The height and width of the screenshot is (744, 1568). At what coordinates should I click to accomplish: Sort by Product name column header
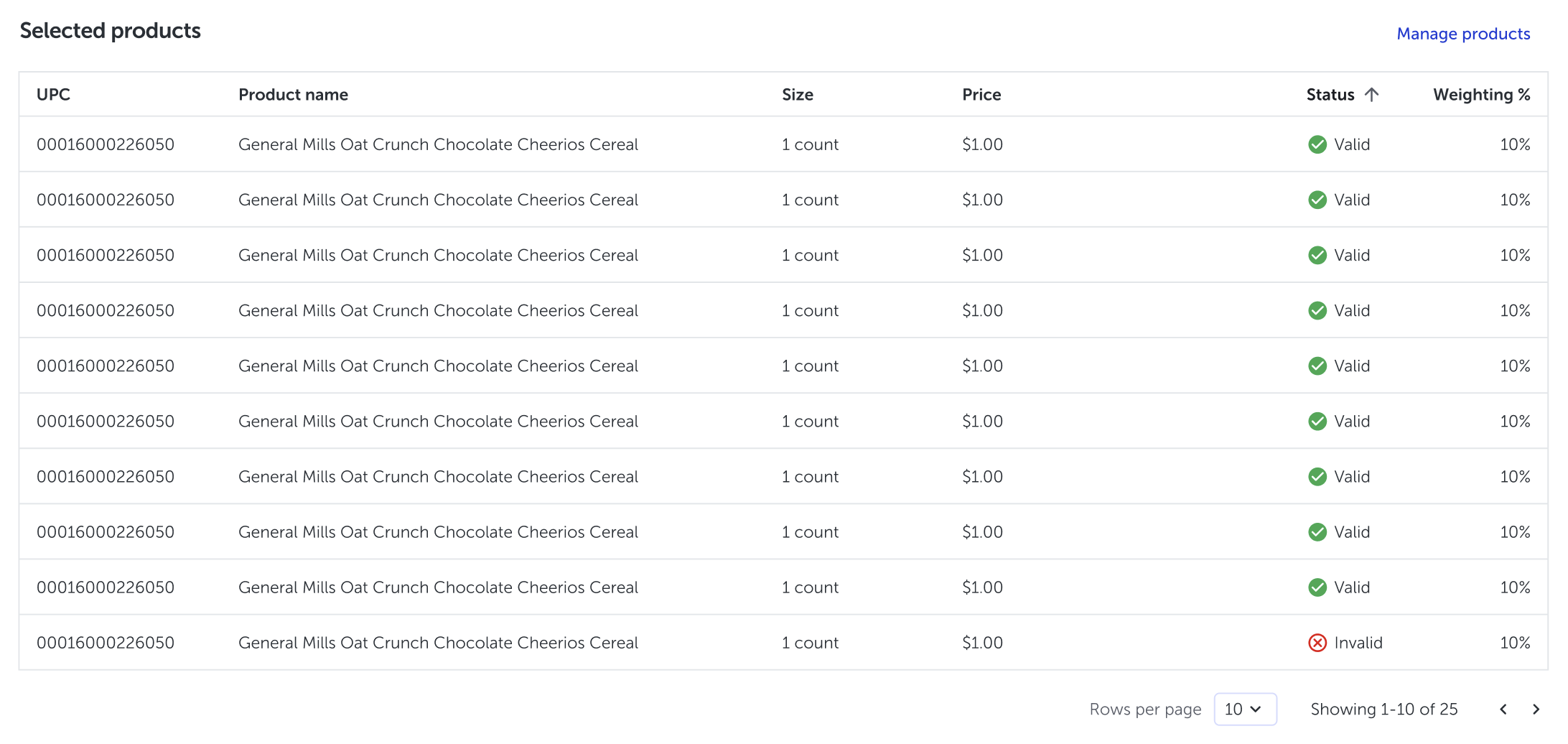[x=293, y=95]
